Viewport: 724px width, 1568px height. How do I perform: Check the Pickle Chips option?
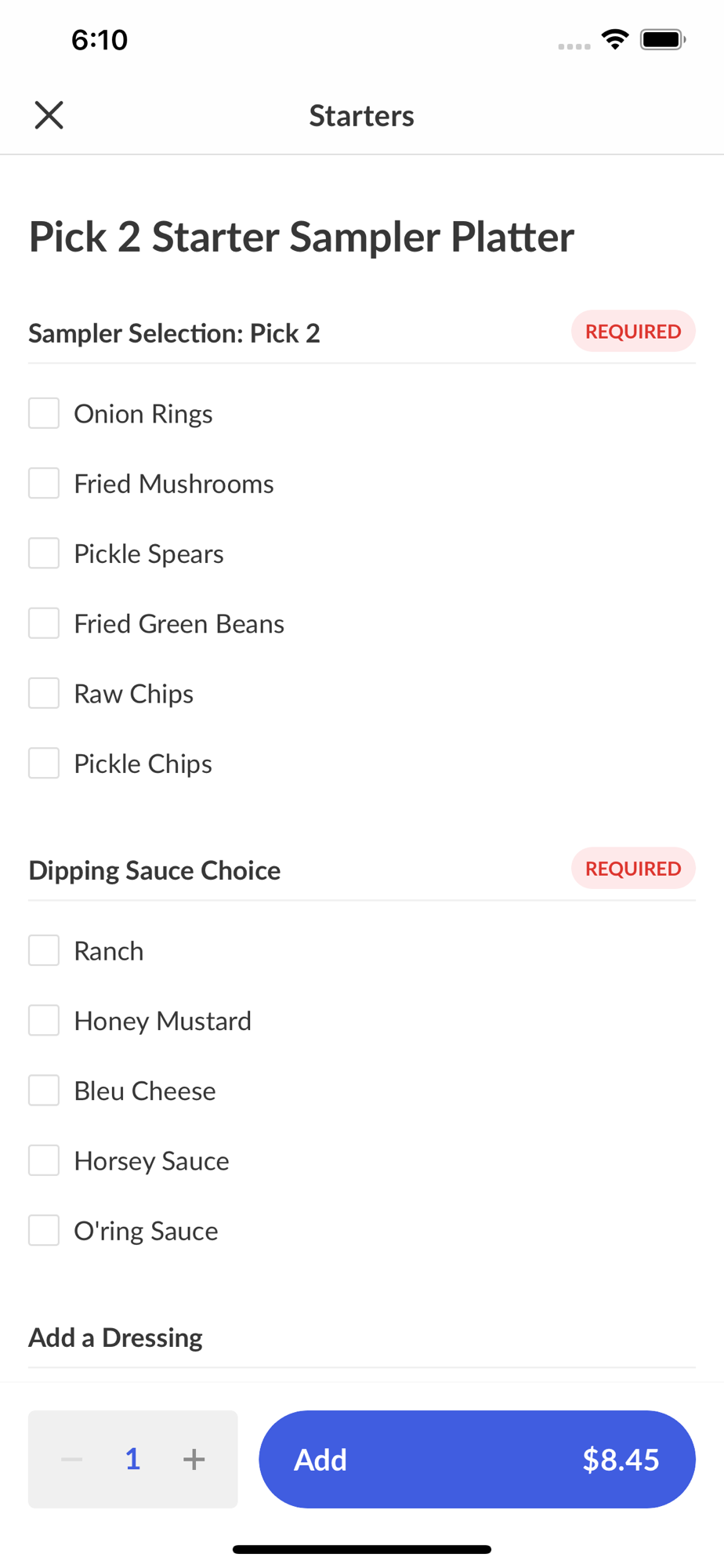[44, 764]
